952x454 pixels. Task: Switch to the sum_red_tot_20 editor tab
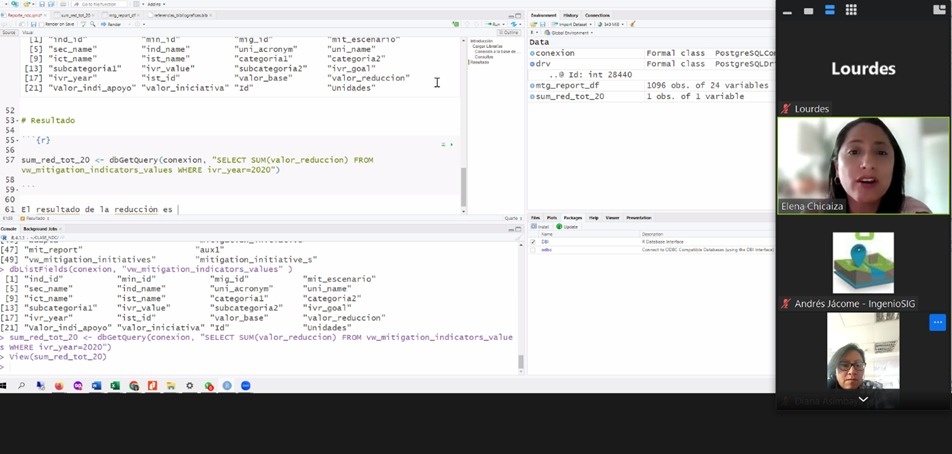coord(74,15)
